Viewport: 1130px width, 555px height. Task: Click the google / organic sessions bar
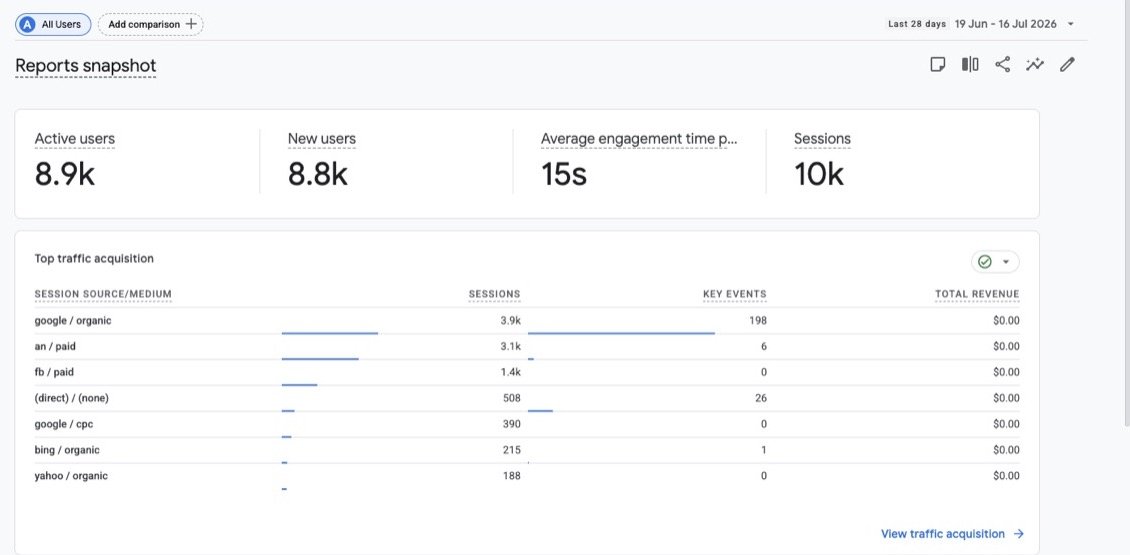pyautogui.click(x=330, y=333)
